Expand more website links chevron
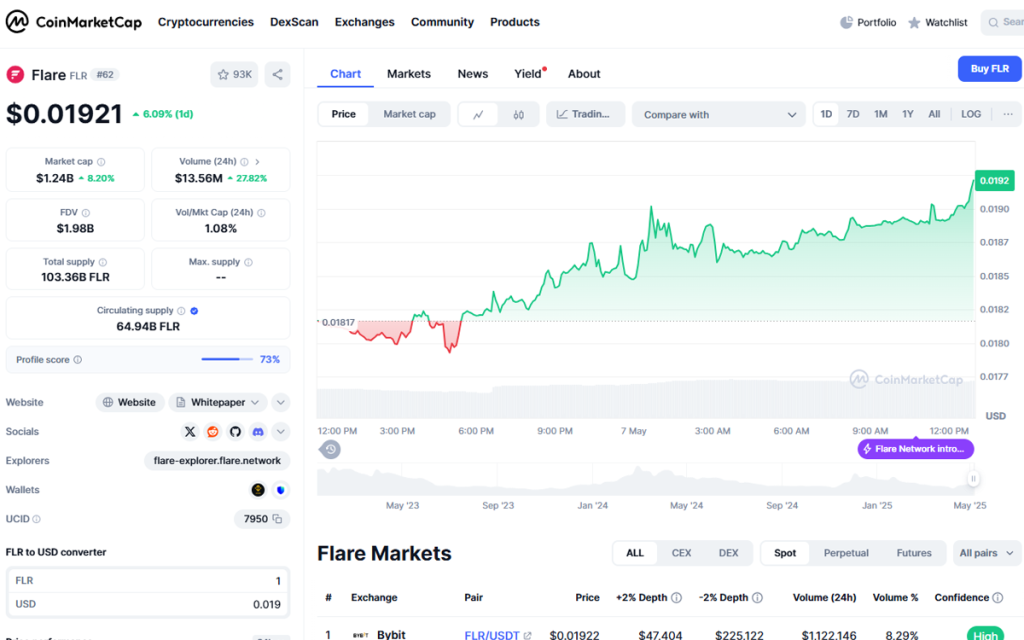 (281, 402)
